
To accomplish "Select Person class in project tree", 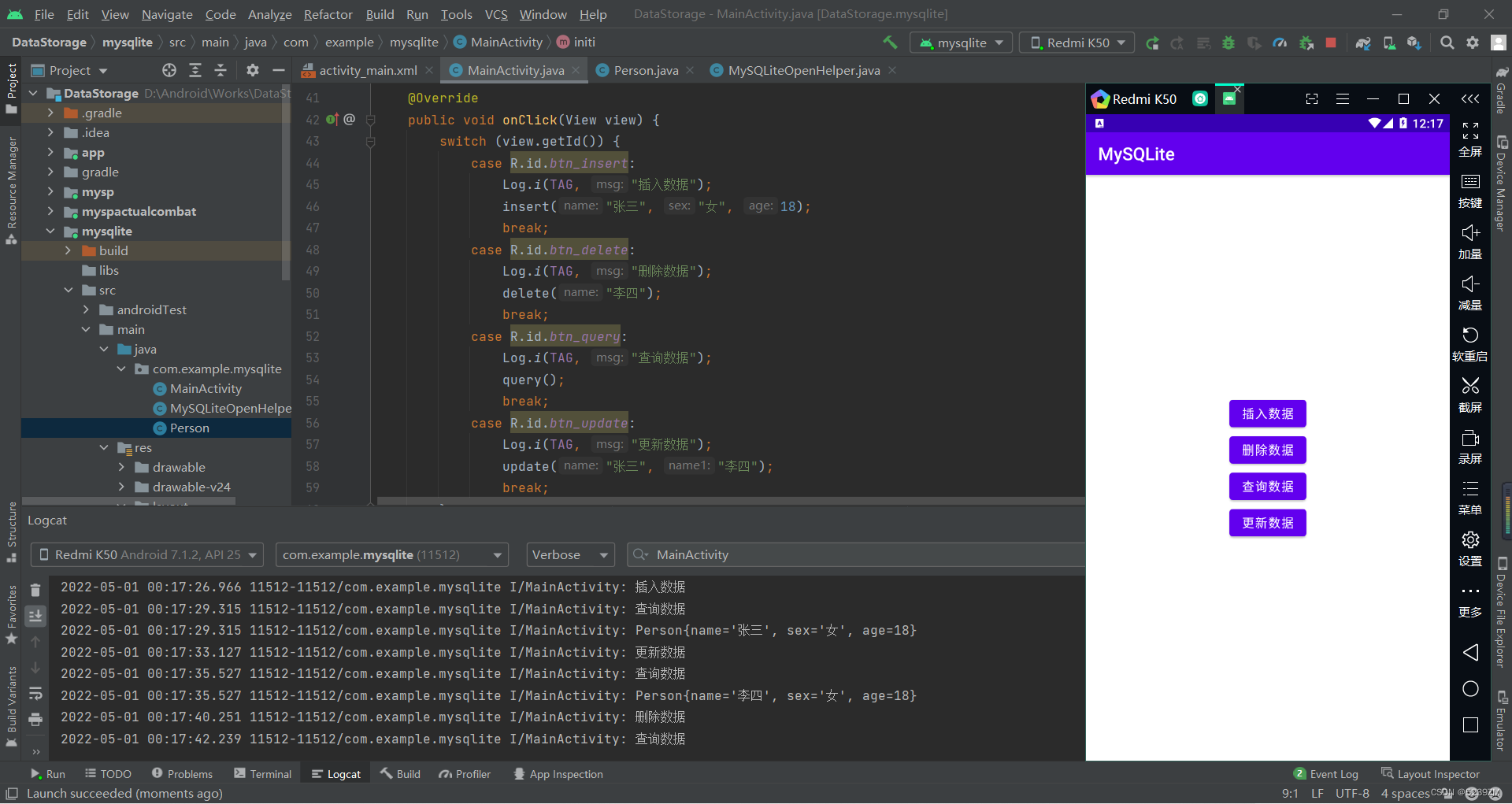I will point(190,428).
